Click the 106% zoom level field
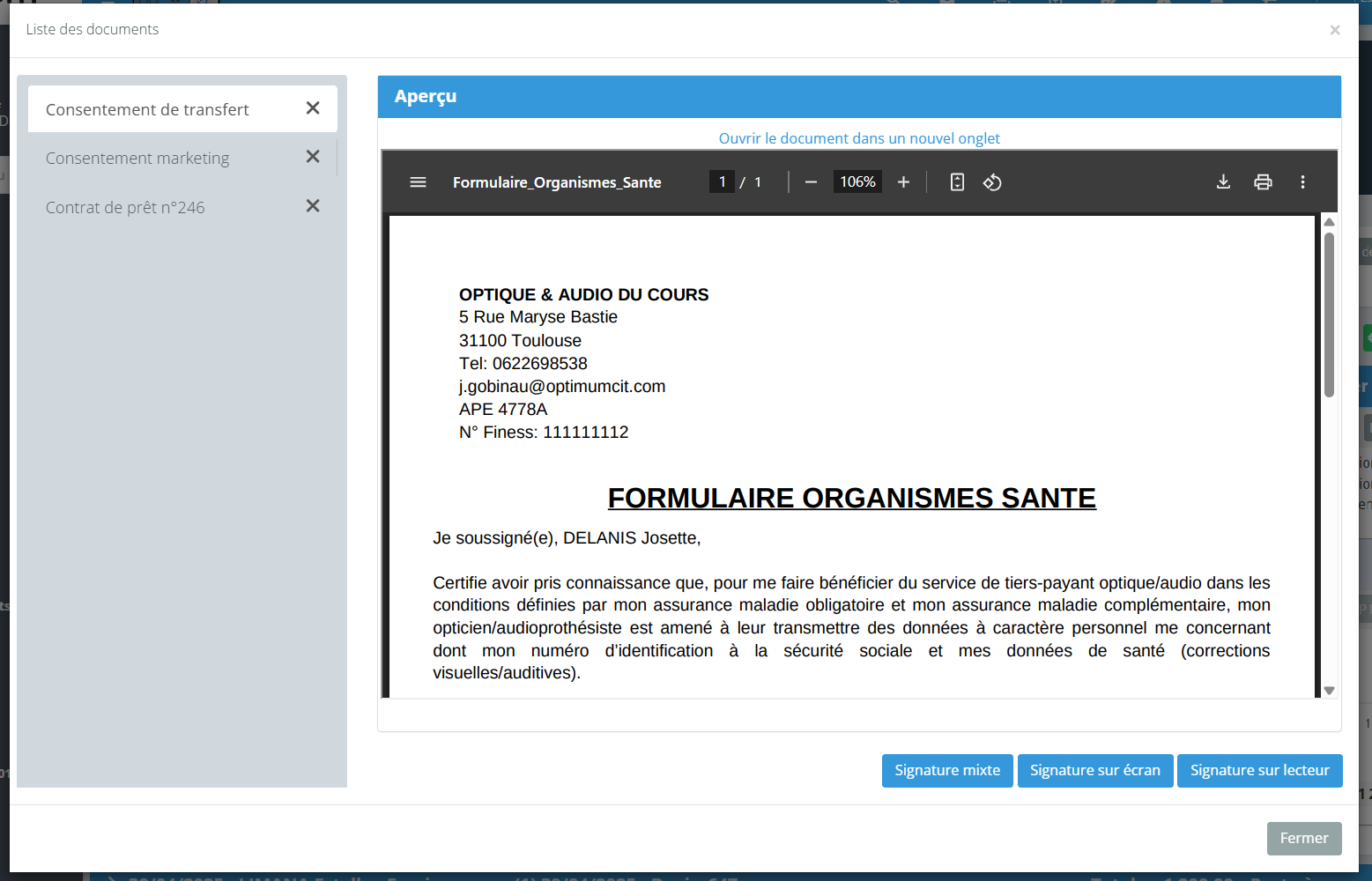The image size is (1372, 881). point(857,182)
